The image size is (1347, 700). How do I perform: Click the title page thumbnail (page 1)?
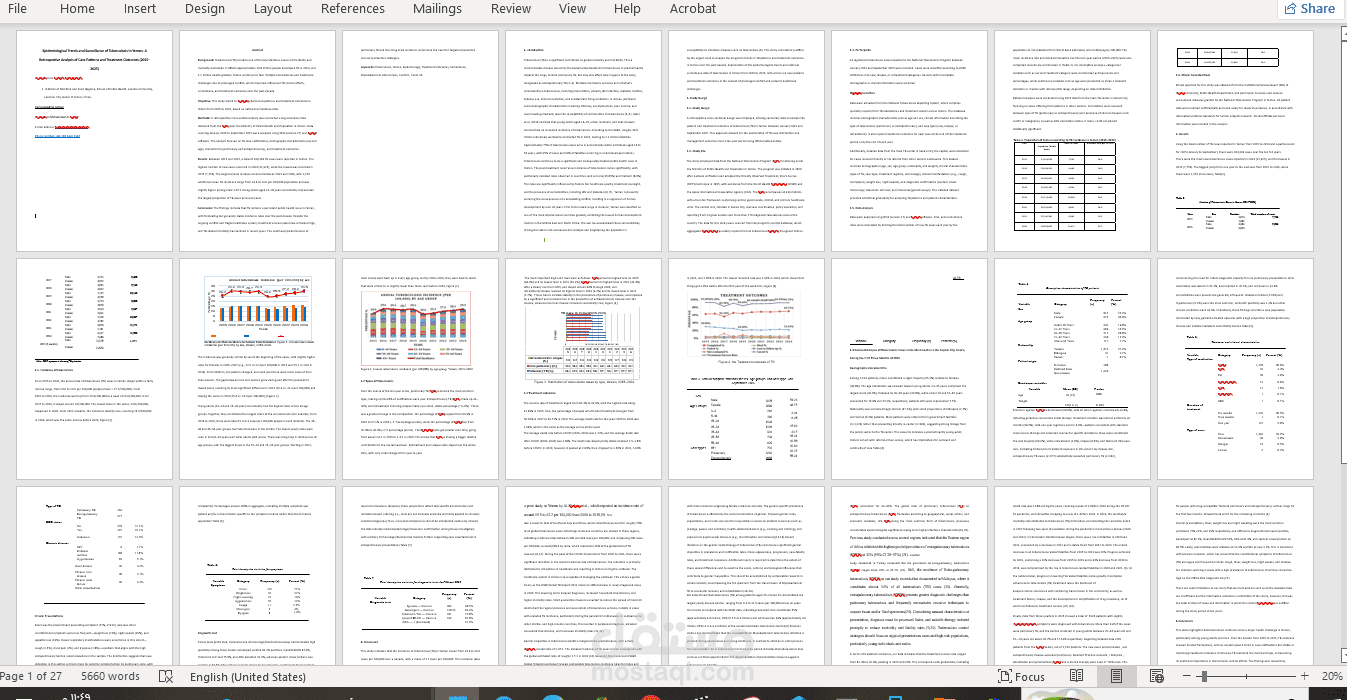(x=93, y=141)
